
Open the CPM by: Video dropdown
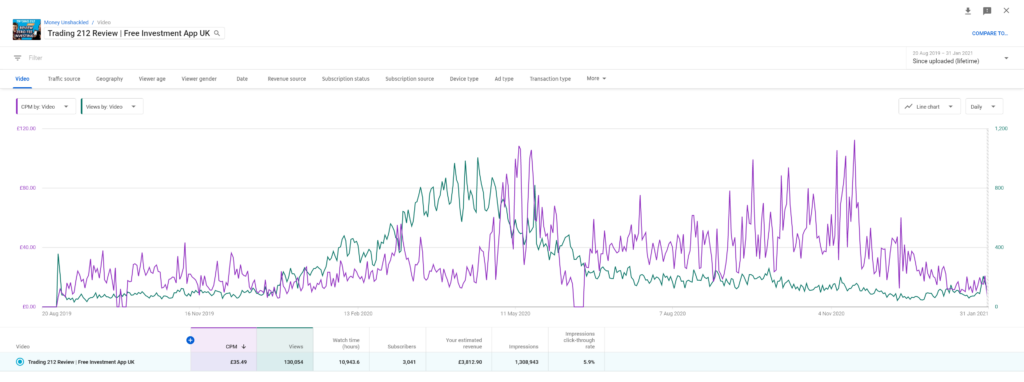coord(45,106)
